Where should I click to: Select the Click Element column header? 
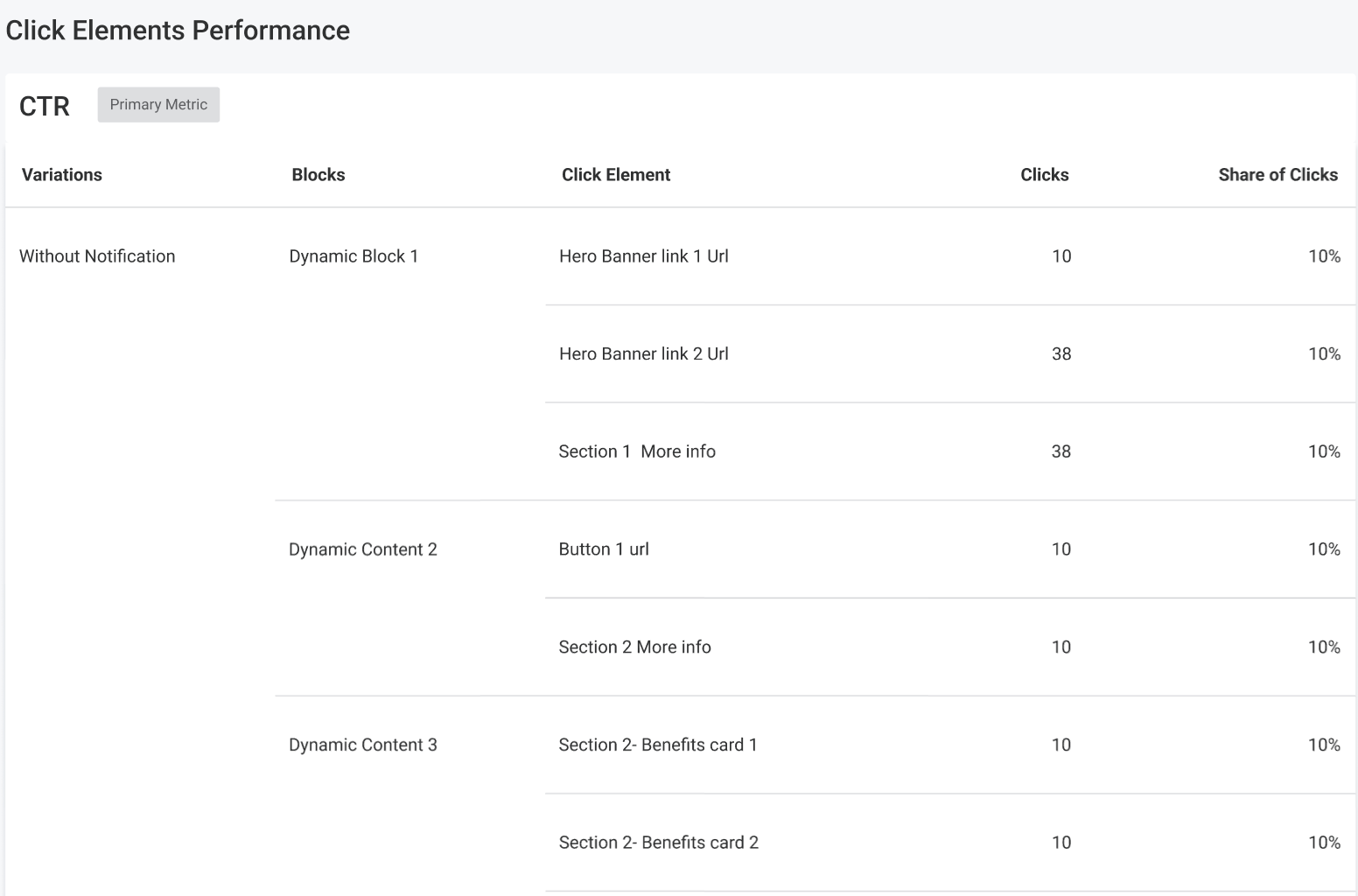tap(616, 174)
